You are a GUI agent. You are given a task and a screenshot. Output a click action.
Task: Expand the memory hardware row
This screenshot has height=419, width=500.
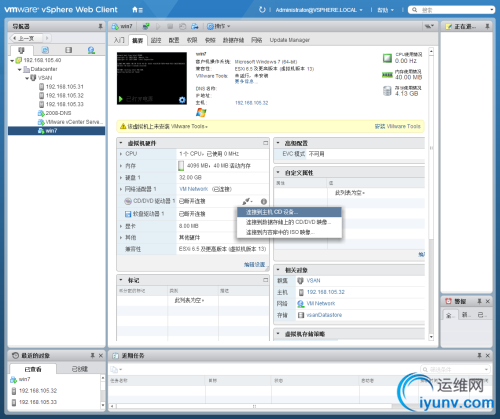tap(121, 166)
